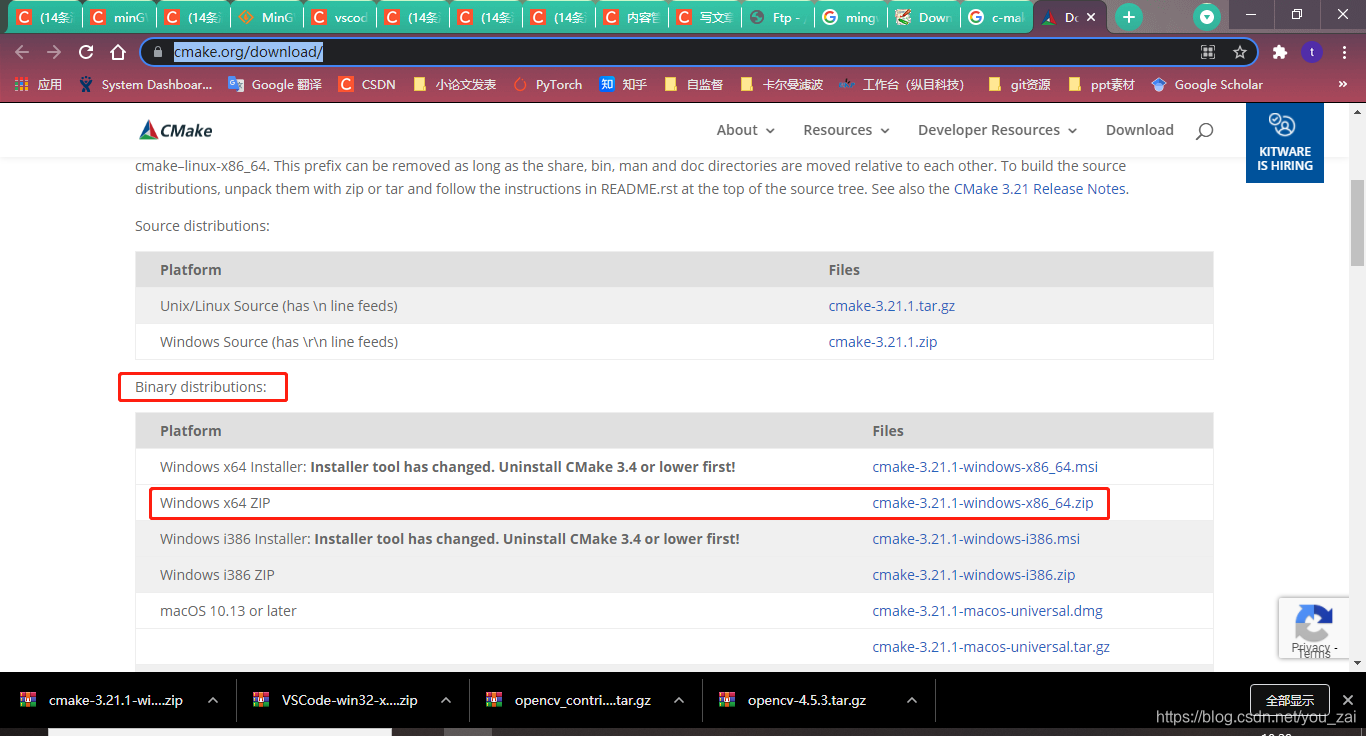Image resolution: width=1366 pixels, height=736 pixels.
Task: Open PyTorch bookmark
Action: click(547, 85)
